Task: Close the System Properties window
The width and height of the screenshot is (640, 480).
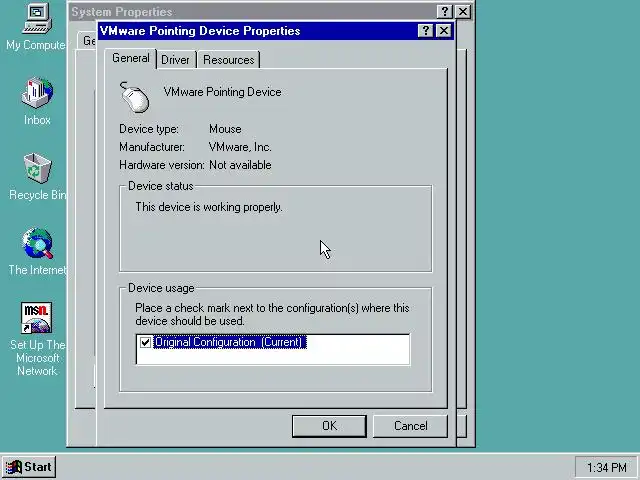Action: (x=463, y=11)
